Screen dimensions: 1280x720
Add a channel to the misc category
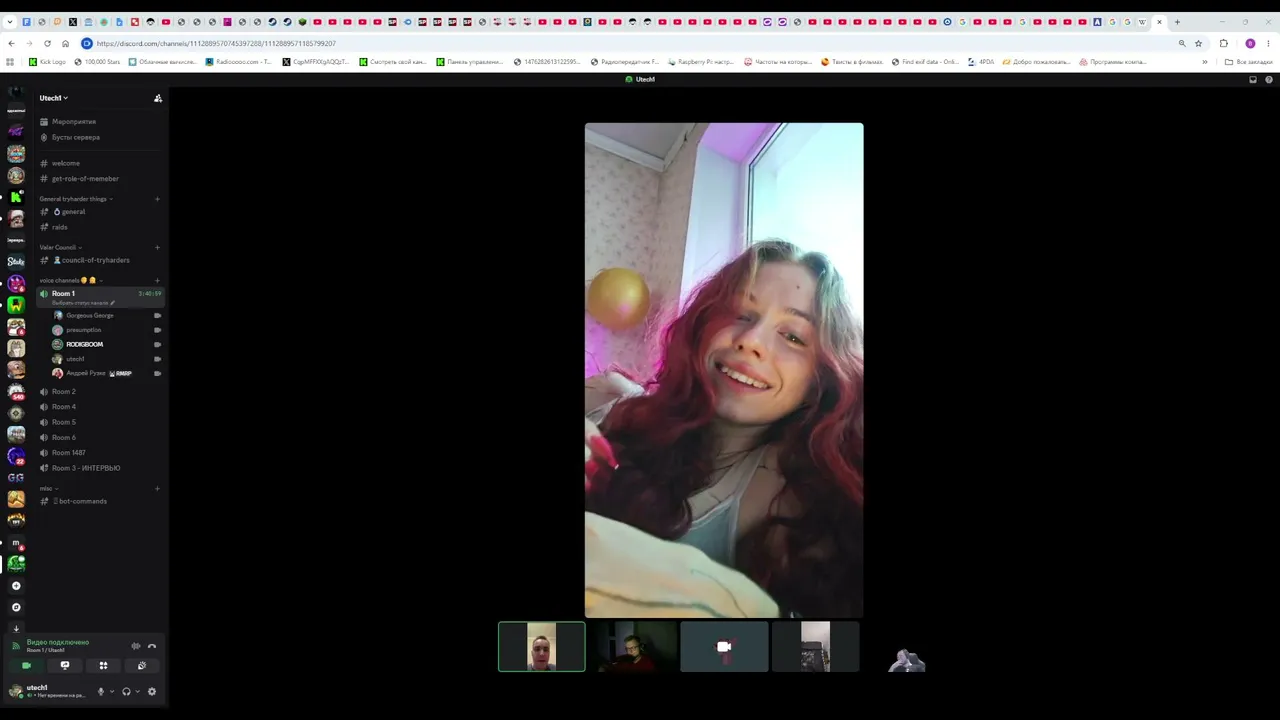click(x=157, y=489)
